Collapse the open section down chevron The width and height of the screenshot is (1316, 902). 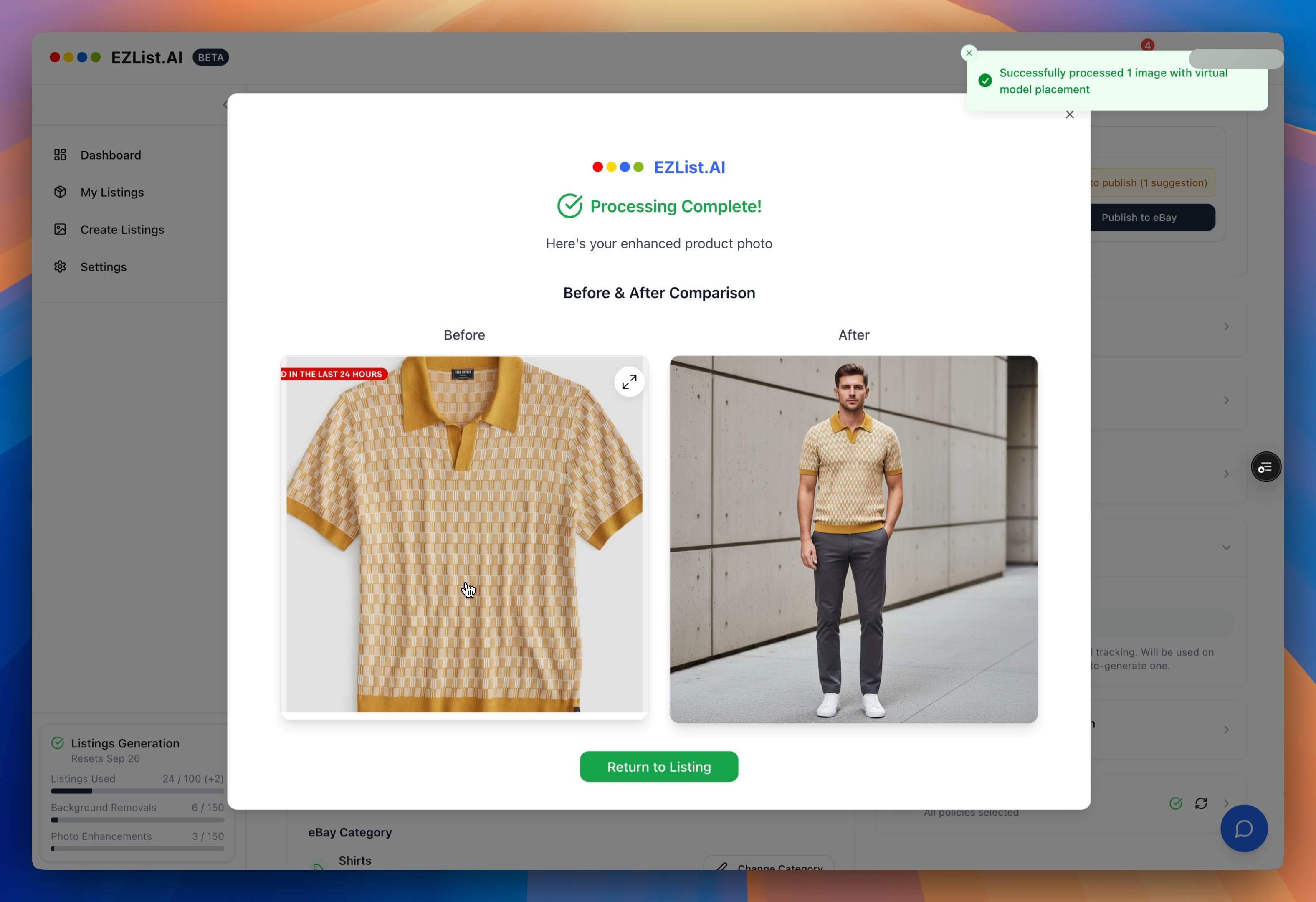point(1226,547)
